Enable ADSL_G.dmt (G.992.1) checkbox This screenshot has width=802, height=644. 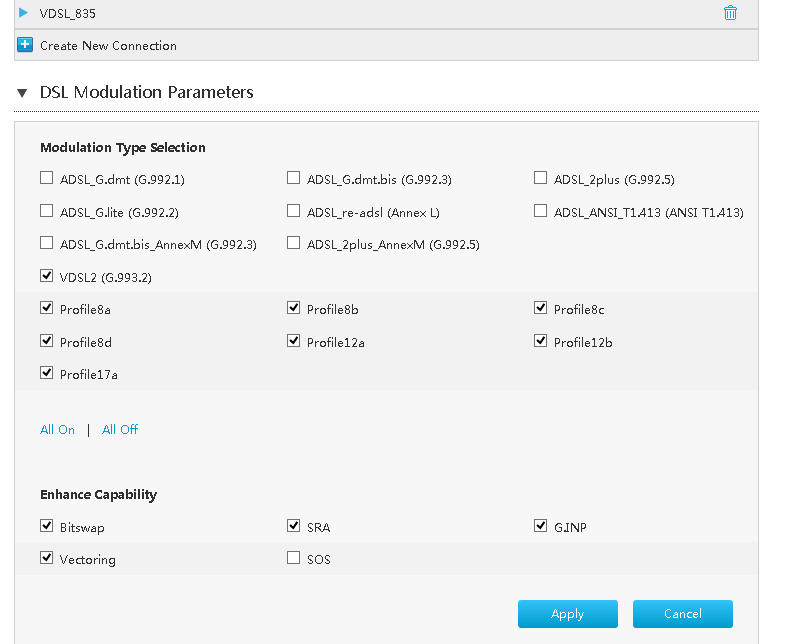pos(46,179)
